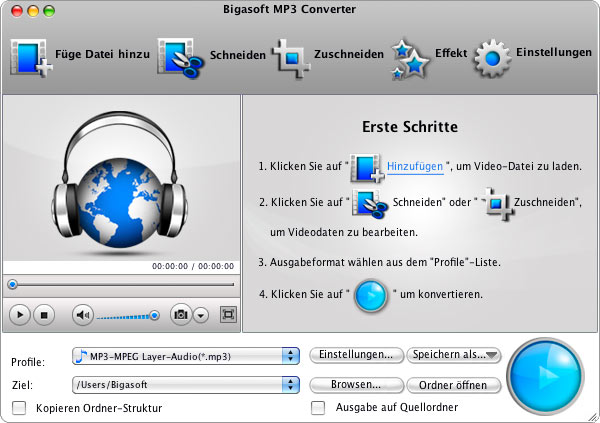Select the Zuschneiden crop tool icon

click(292, 58)
